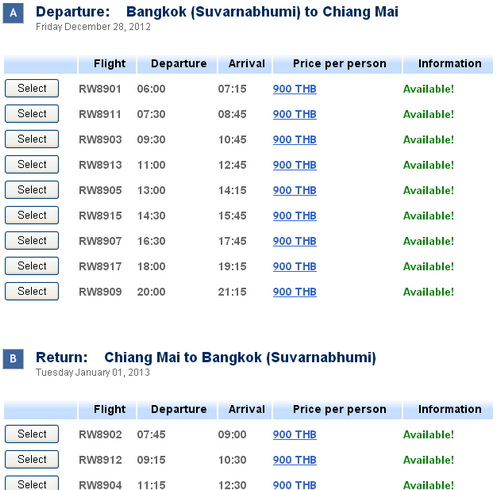Select flight RW8913 departing at 11:00

tap(32, 164)
